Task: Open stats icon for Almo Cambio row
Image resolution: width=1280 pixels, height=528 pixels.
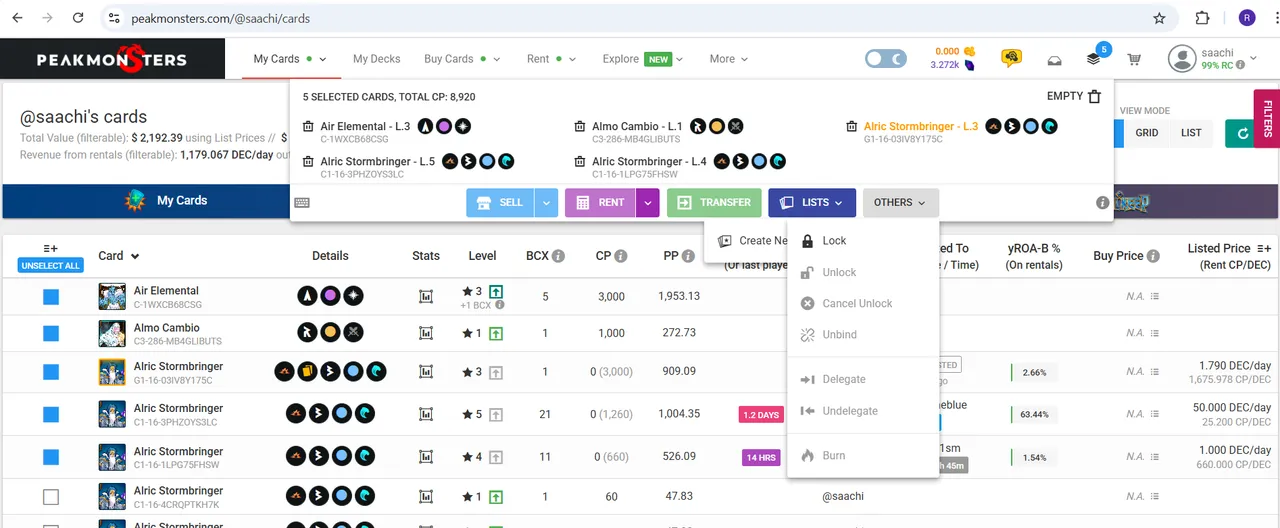Action: pyautogui.click(x=426, y=333)
